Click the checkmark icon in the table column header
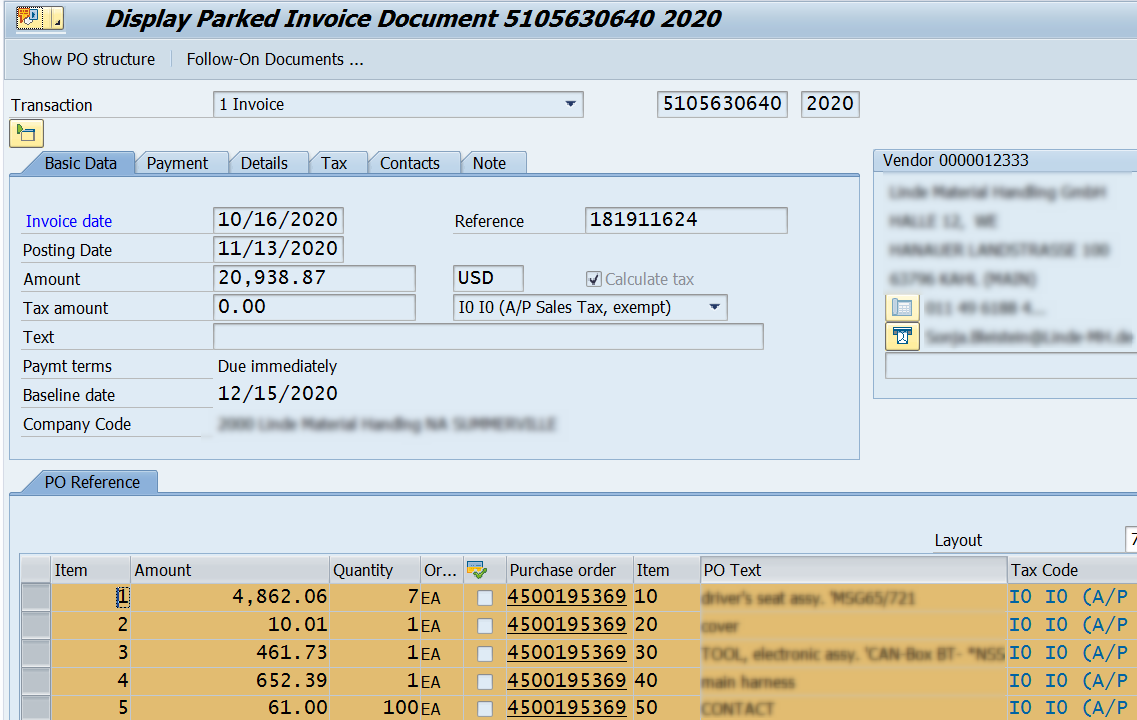This screenshot has width=1137, height=720. 477,570
